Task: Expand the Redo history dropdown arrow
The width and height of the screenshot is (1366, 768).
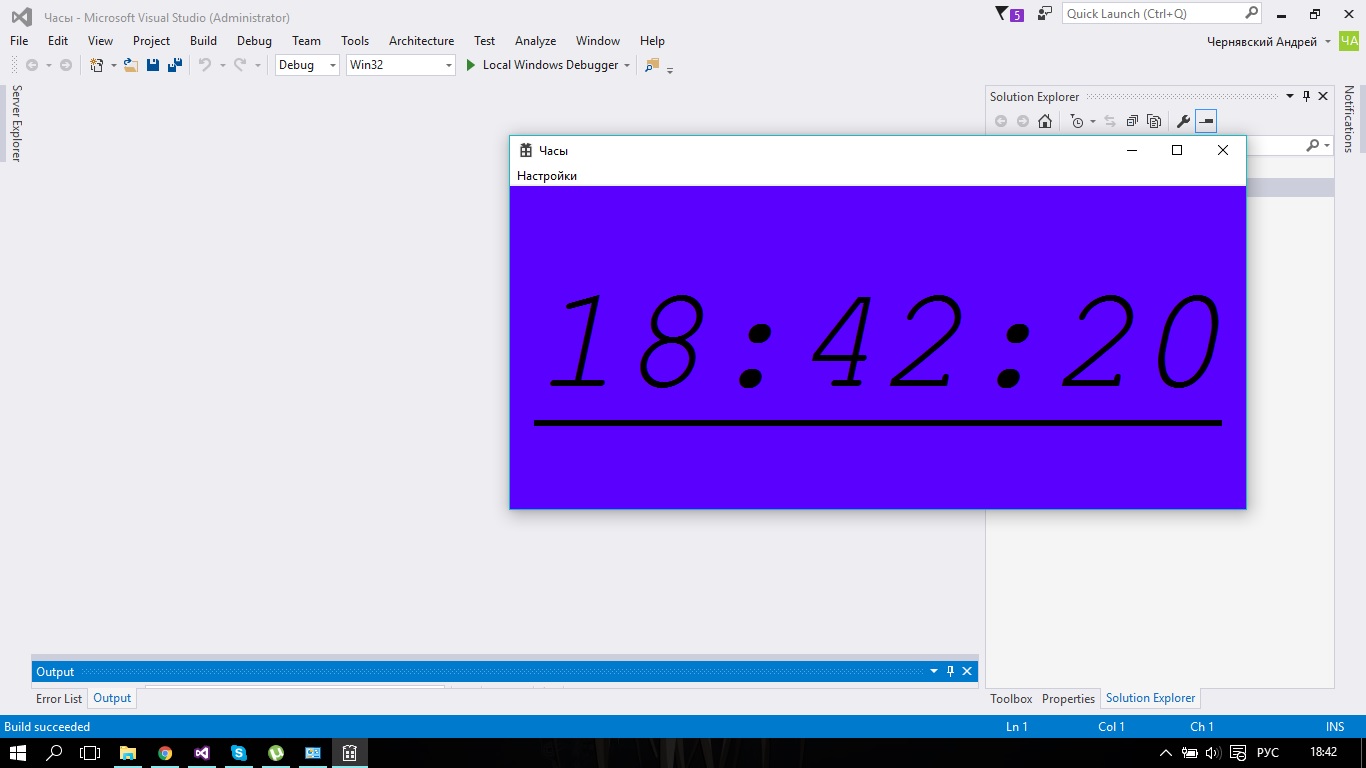Action: pyautogui.click(x=257, y=65)
